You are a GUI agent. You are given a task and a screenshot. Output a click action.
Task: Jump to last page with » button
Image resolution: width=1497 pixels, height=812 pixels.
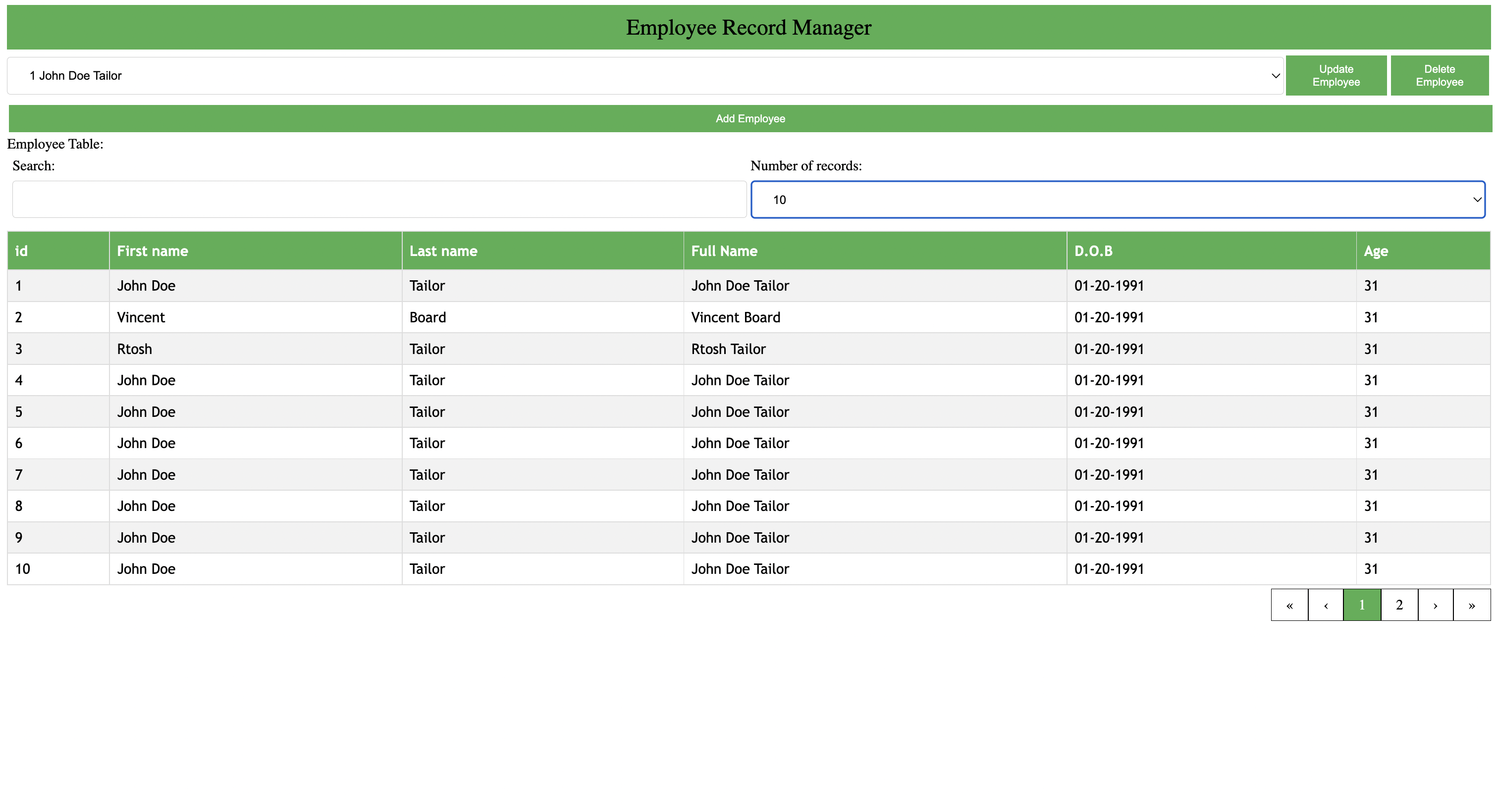(x=1472, y=605)
